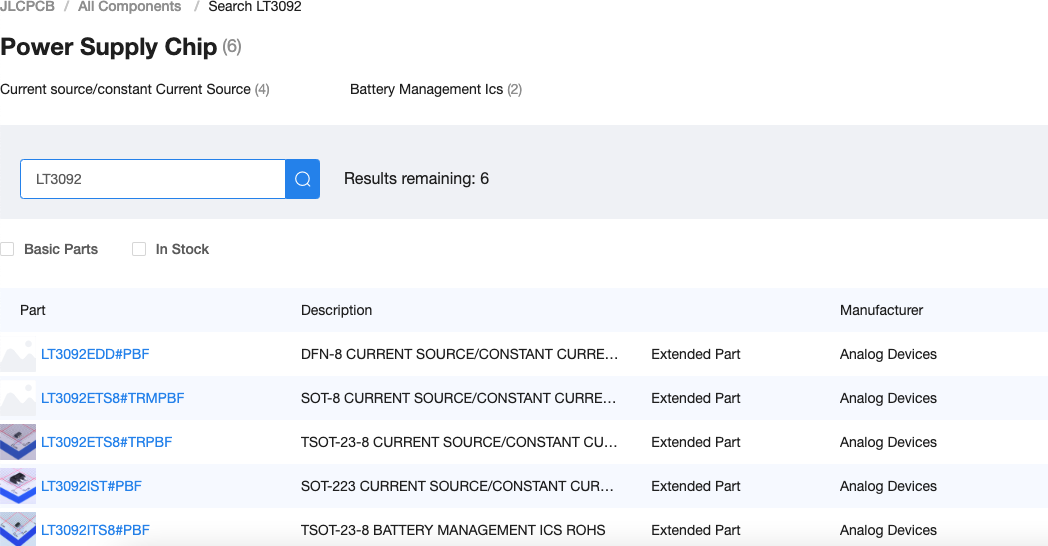Click the blue search magnifier button

click(302, 179)
